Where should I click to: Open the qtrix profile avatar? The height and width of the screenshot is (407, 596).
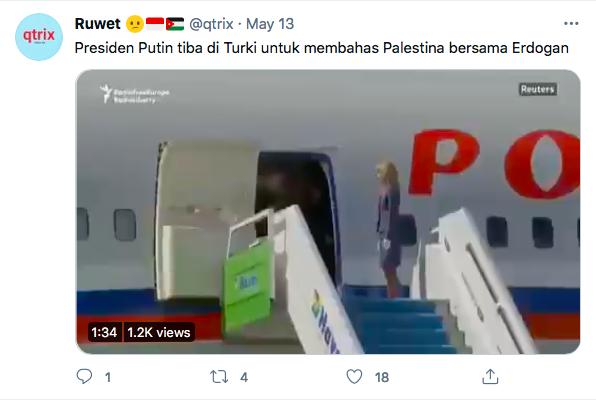pos(39,37)
